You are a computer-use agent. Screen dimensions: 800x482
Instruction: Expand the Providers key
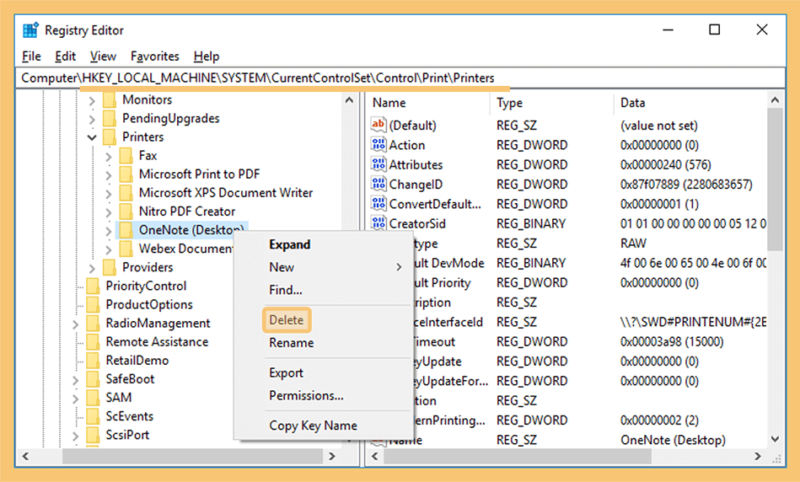pyautogui.click(x=92, y=268)
